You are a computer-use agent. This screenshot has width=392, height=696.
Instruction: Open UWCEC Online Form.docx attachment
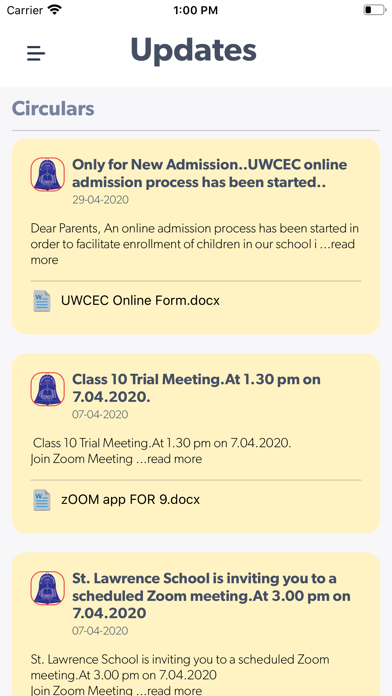click(140, 301)
